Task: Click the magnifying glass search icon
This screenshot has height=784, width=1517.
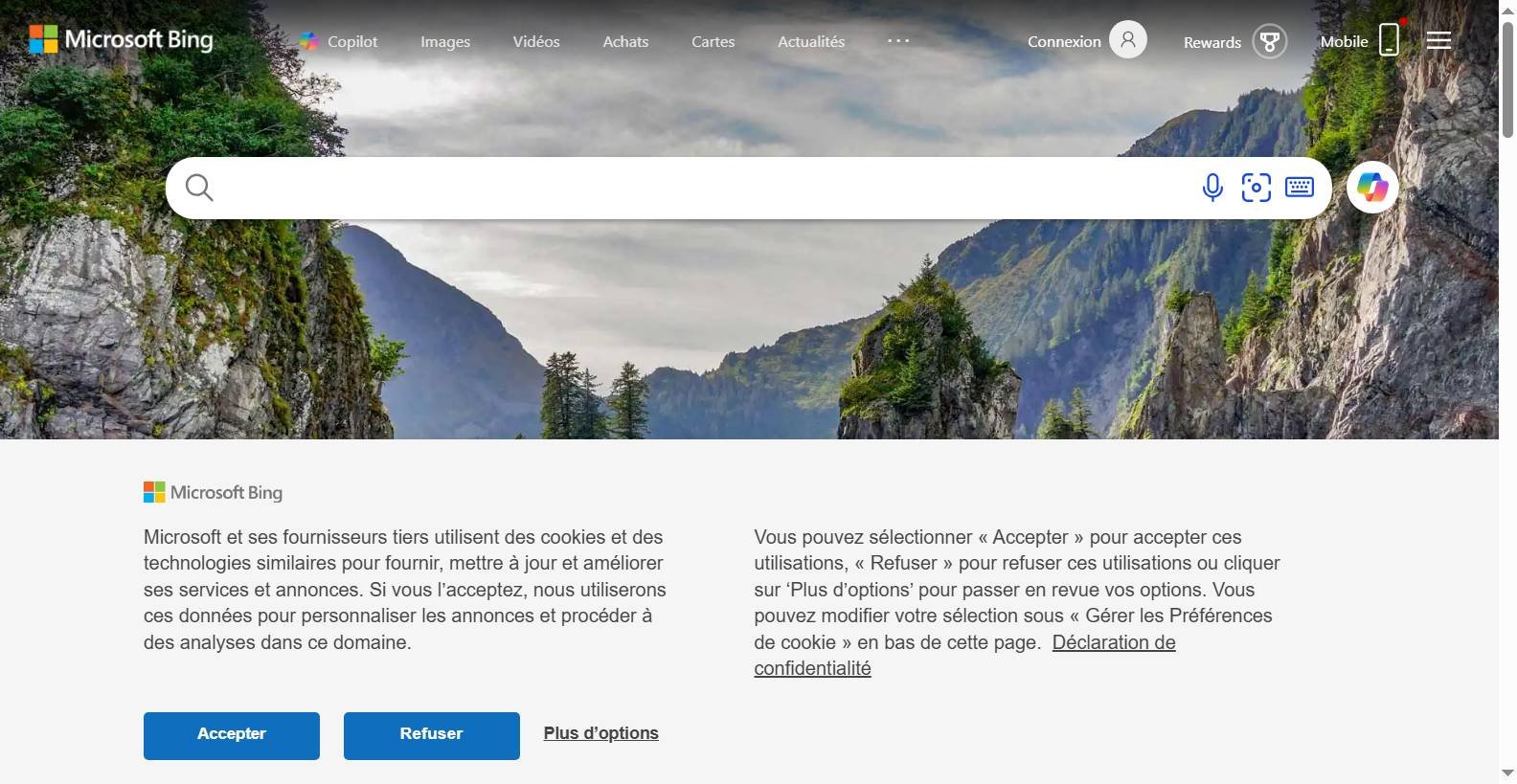Action: [199, 188]
